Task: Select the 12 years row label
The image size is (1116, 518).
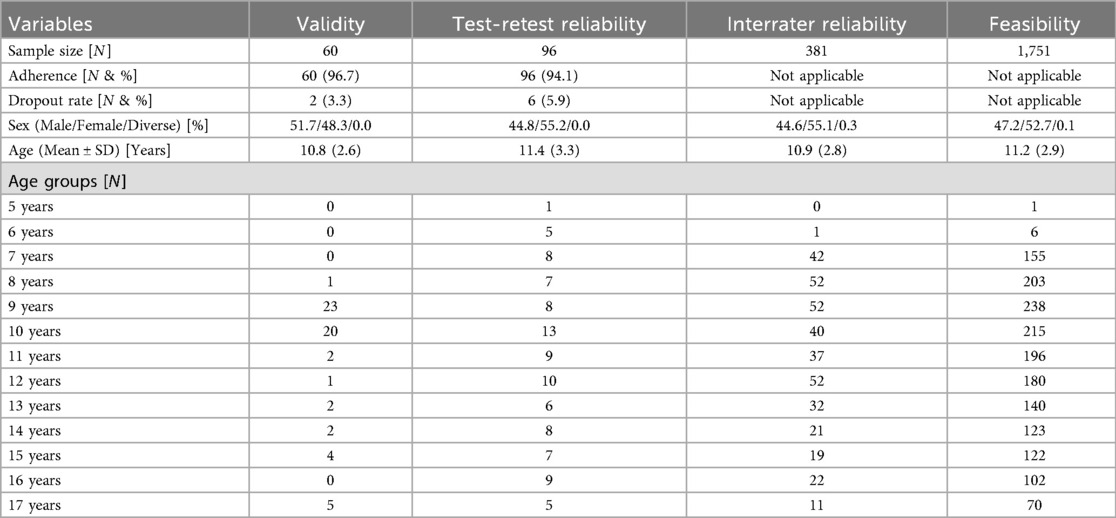Action: [35, 381]
